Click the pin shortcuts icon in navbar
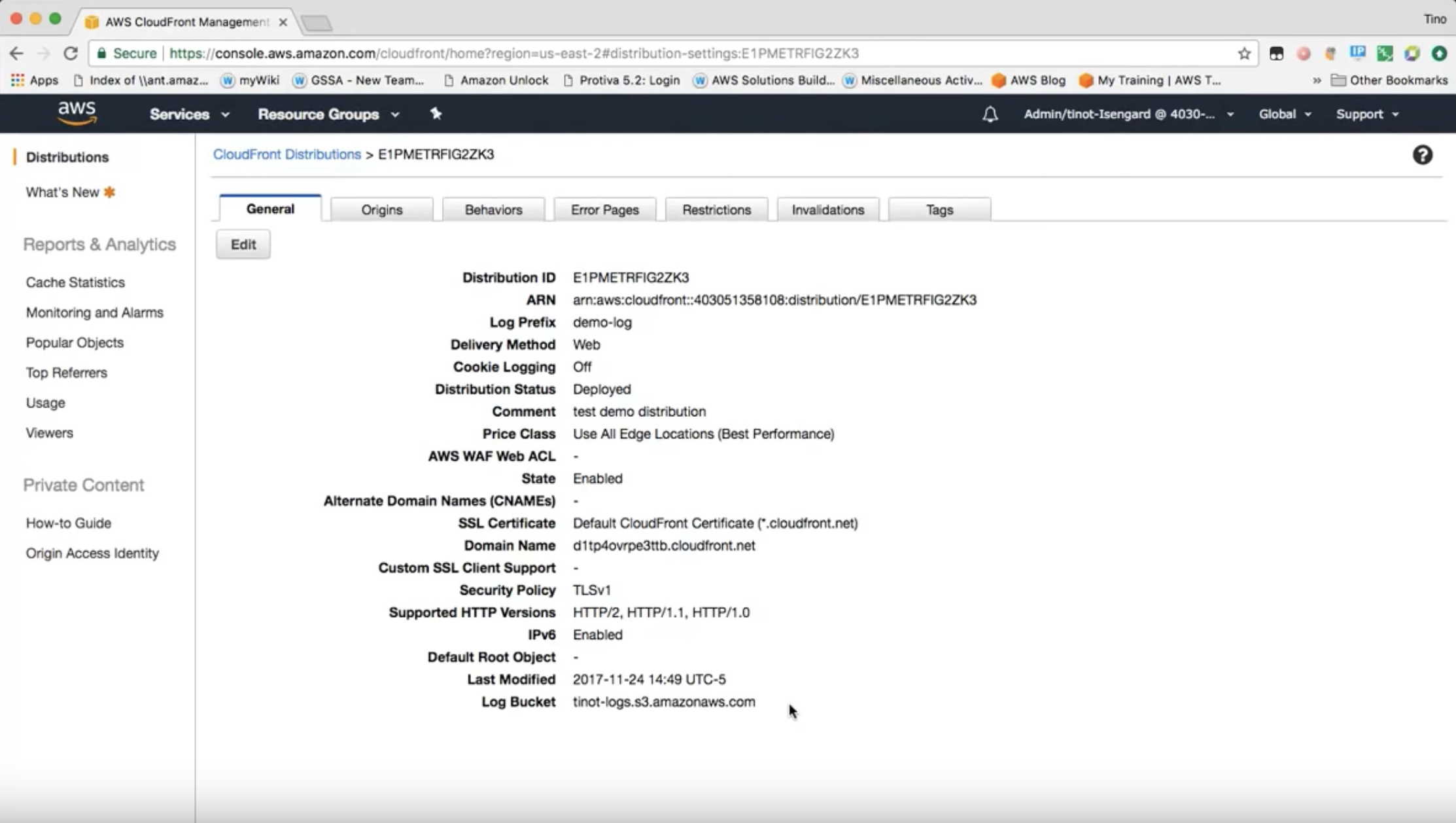This screenshot has height=823, width=1456. point(436,114)
